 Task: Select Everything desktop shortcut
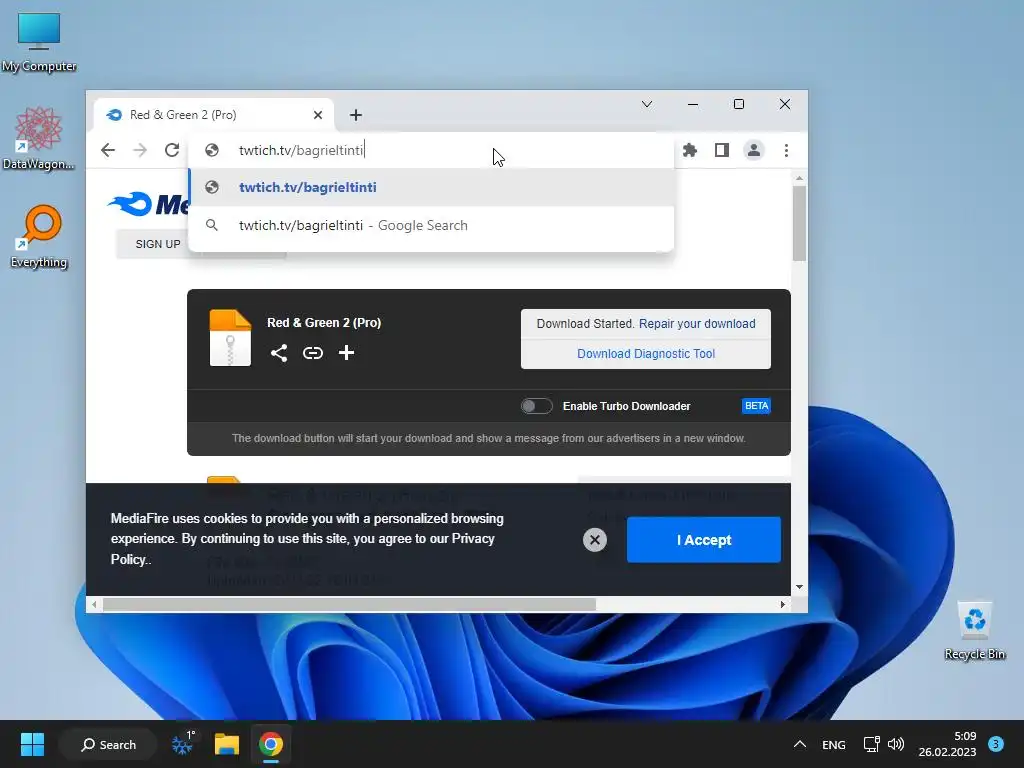tap(39, 236)
